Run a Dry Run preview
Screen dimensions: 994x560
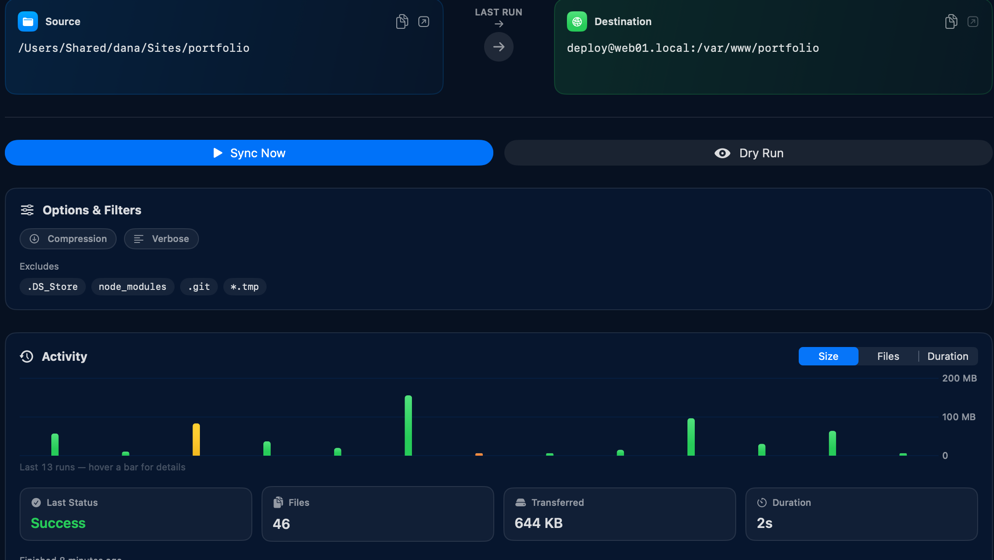749,153
